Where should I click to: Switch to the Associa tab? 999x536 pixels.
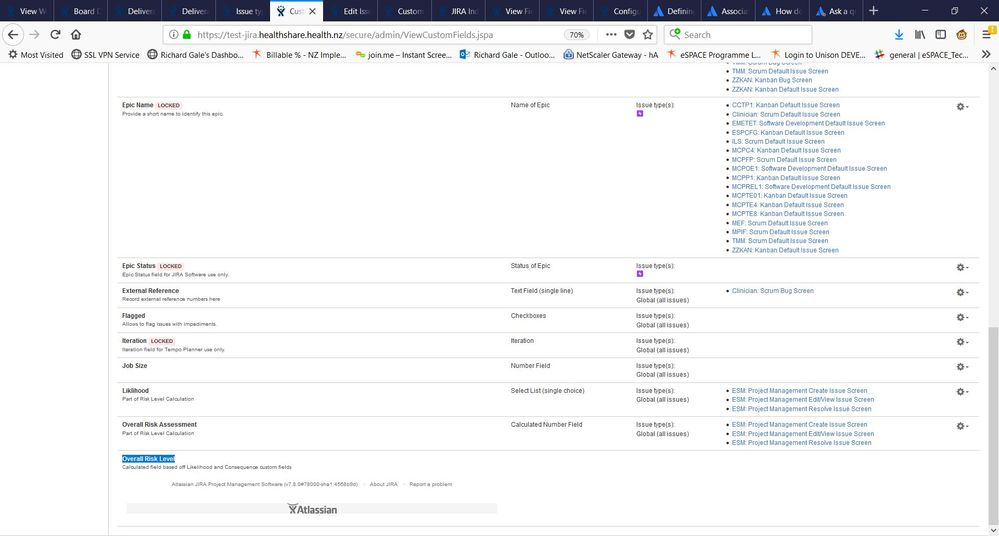point(728,11)
